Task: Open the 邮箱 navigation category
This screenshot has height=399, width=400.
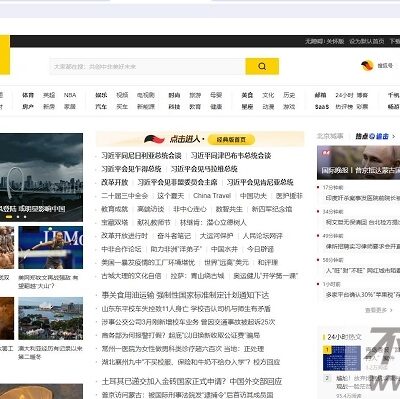Action: (x=320, y=95)
